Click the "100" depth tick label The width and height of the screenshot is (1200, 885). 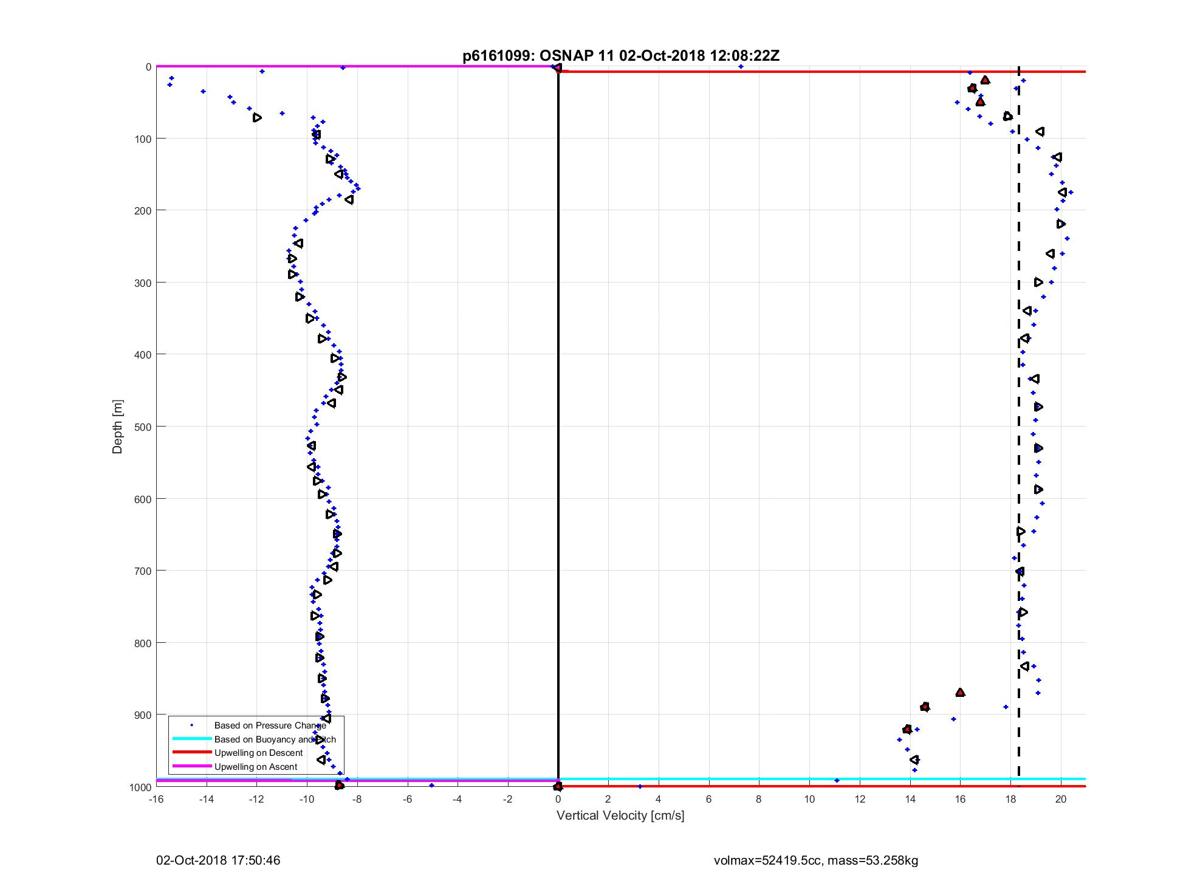click(x=142, y=138)
